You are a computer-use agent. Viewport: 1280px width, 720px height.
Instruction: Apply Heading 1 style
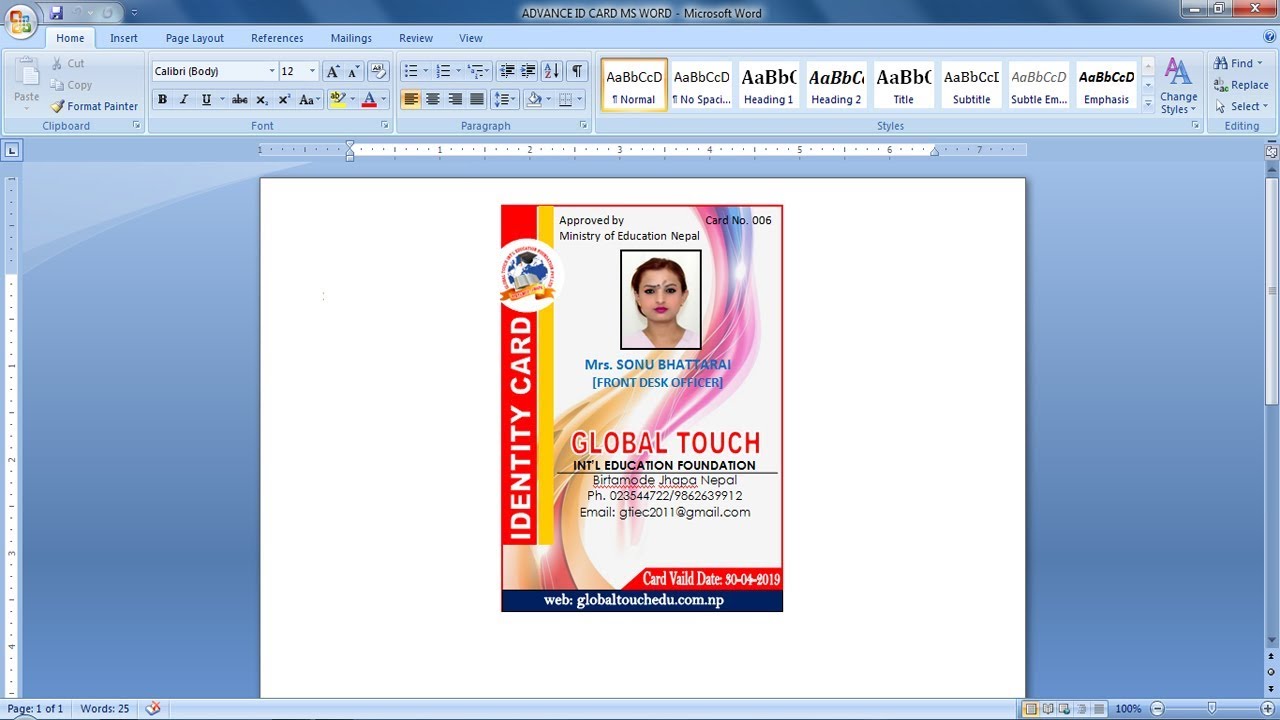tap(768, 85)
